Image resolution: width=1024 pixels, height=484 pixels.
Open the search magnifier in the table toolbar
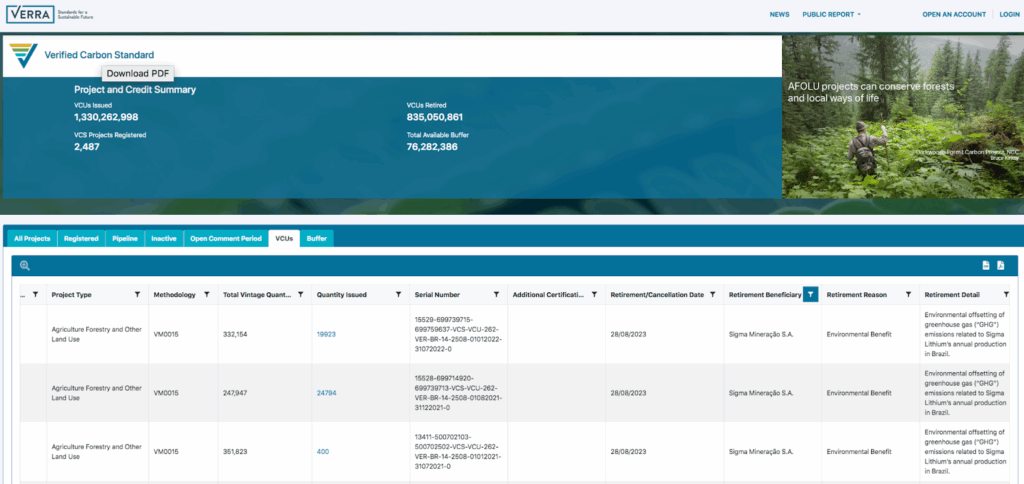coord(25,265)
